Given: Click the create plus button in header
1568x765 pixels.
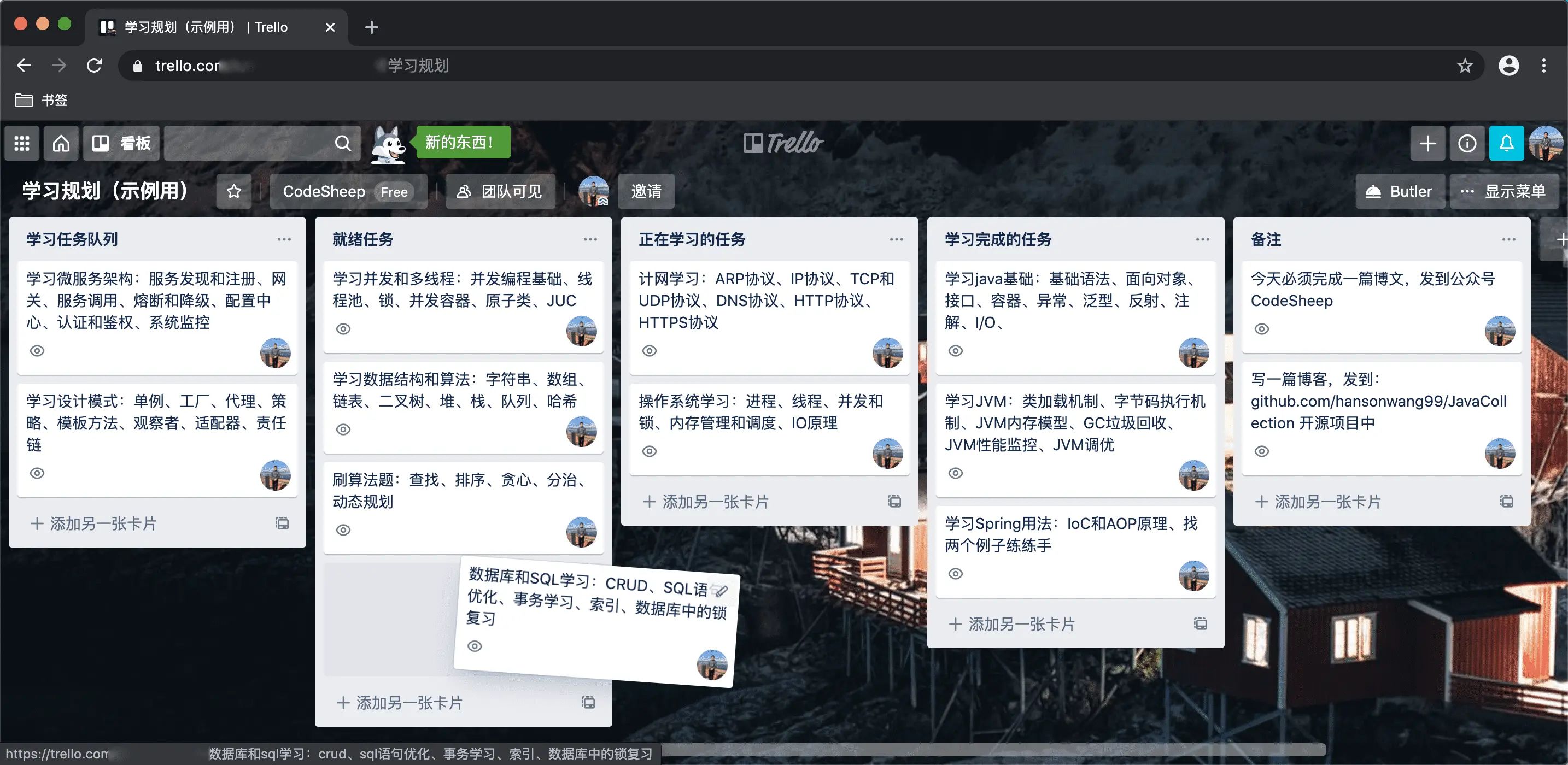Looking at the screenshot, I should pos(1427,143).
